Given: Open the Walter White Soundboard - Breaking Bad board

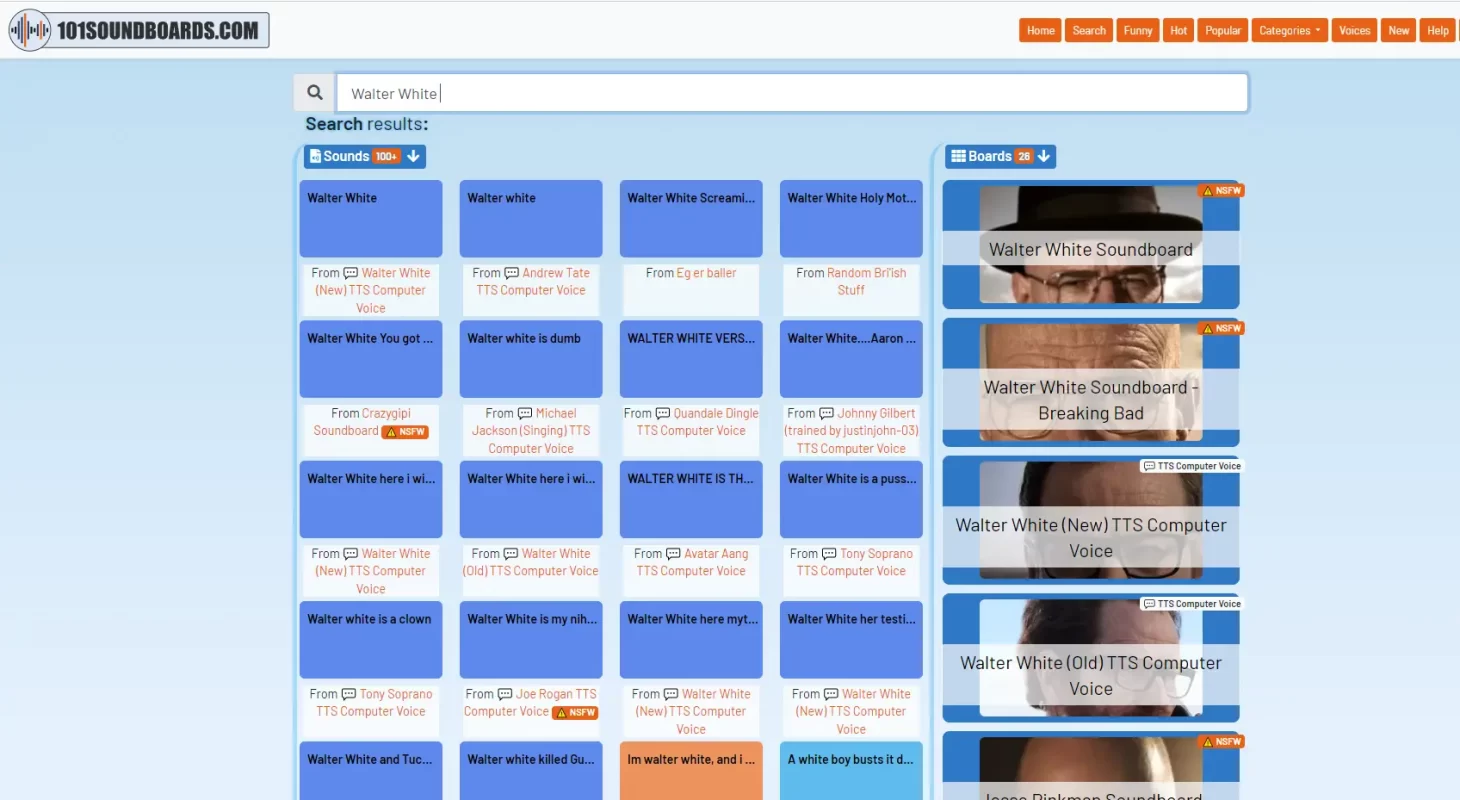Looking at the screenshot, I should click(x=1091, y=383).
